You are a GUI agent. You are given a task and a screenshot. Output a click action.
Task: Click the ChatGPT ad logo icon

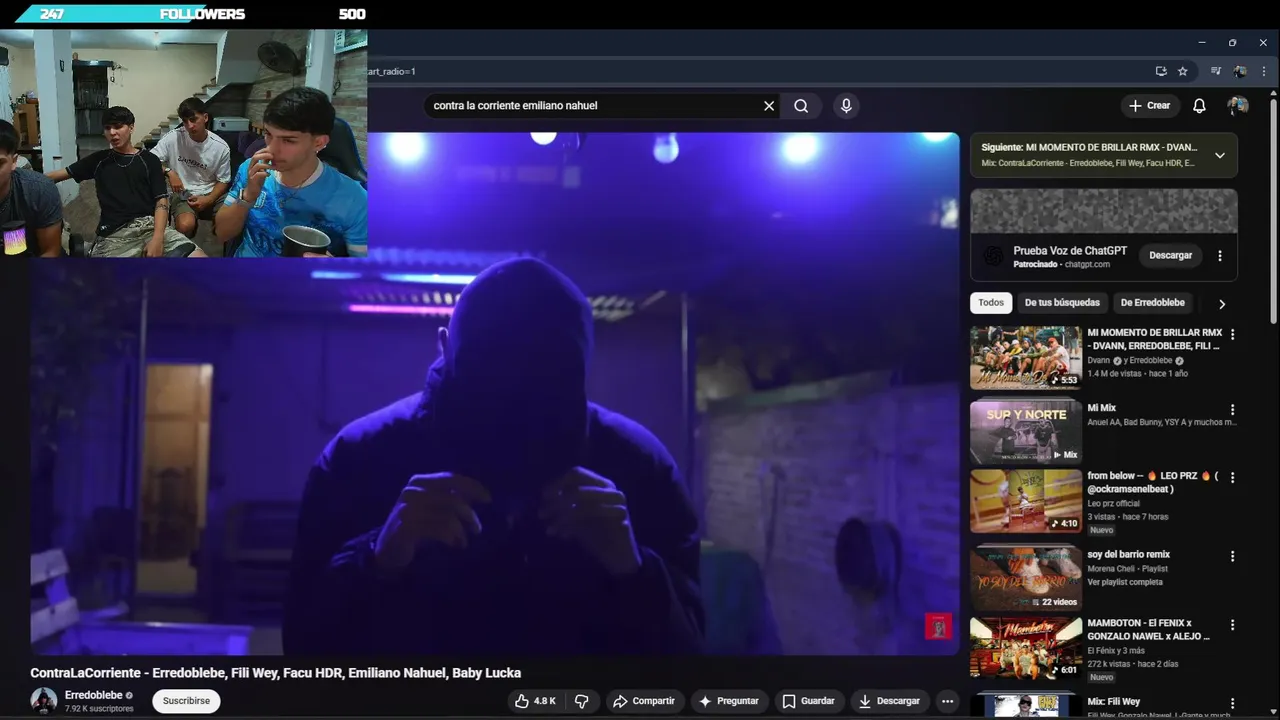pyautogui.click(x=993, y=256)
